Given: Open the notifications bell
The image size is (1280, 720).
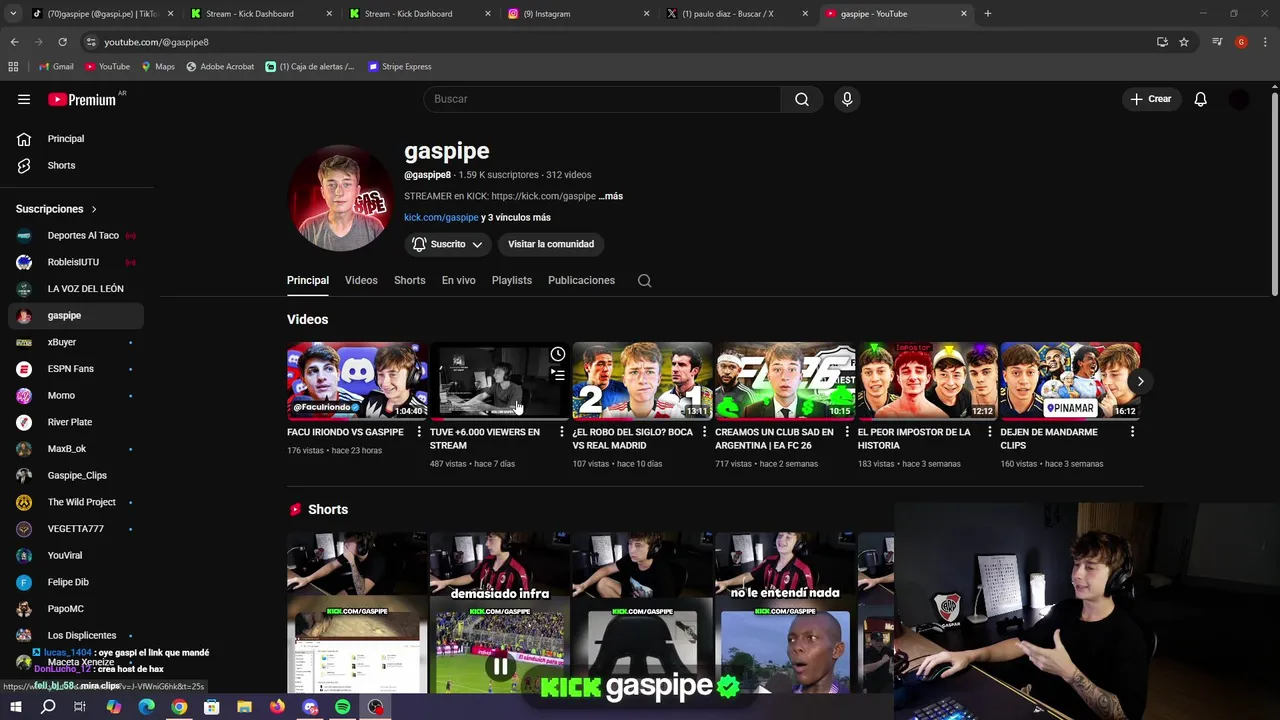Looking at the screenshot, I should pyautogui.click(x=1201, y=99).
